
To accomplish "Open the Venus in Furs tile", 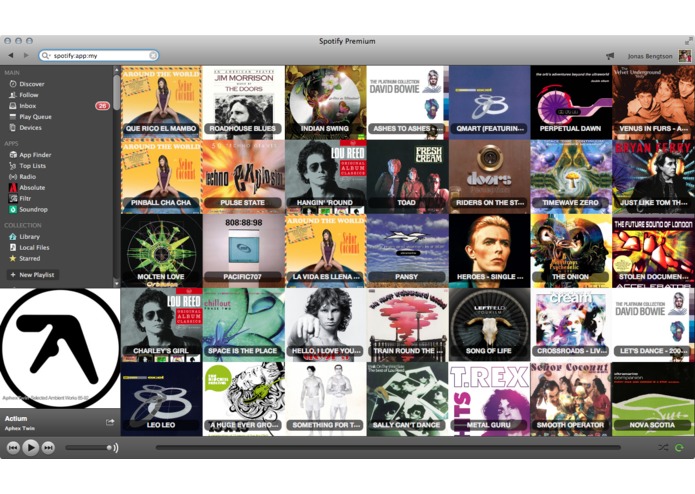I will 653,103.
